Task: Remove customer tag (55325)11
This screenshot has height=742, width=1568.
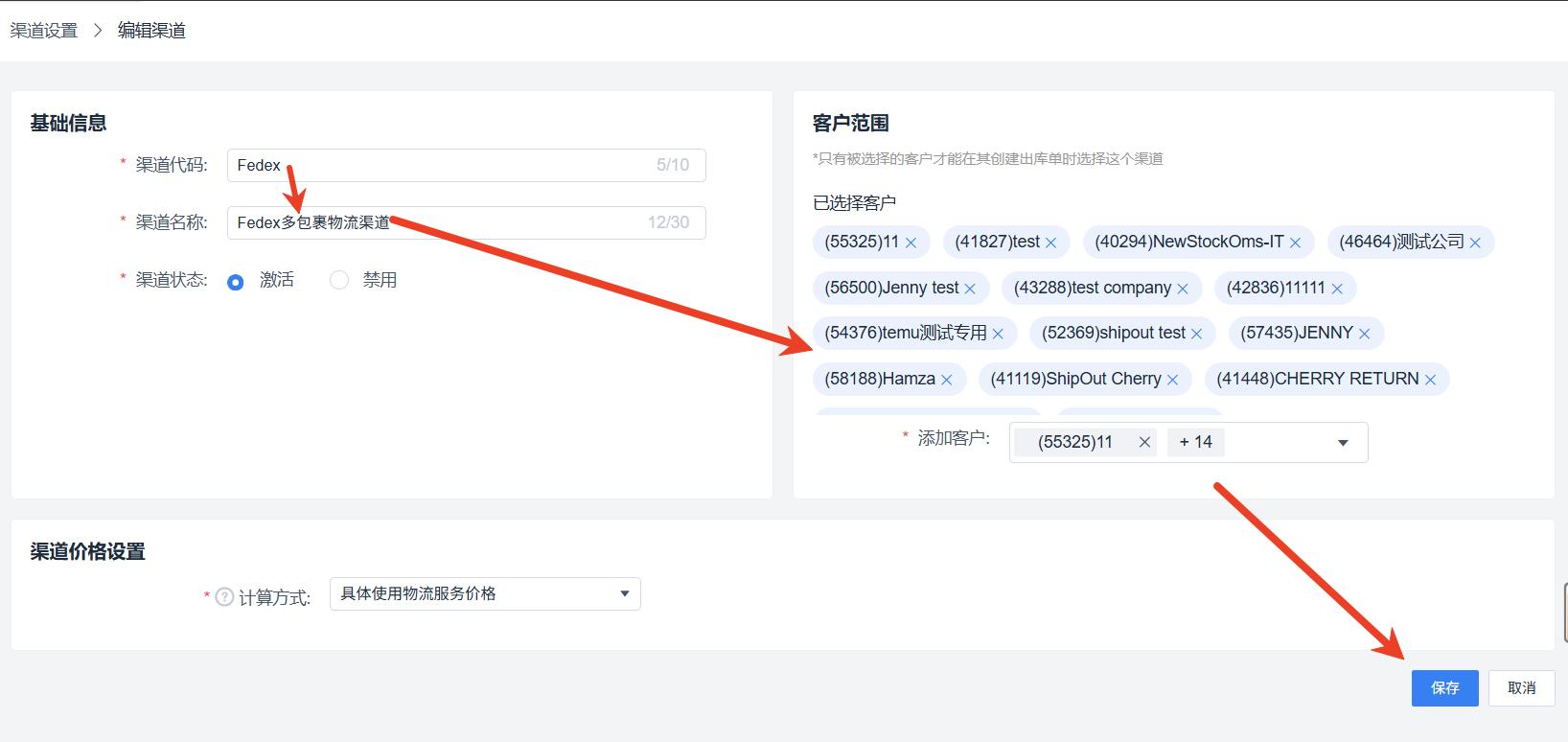Action: point(911,243)
